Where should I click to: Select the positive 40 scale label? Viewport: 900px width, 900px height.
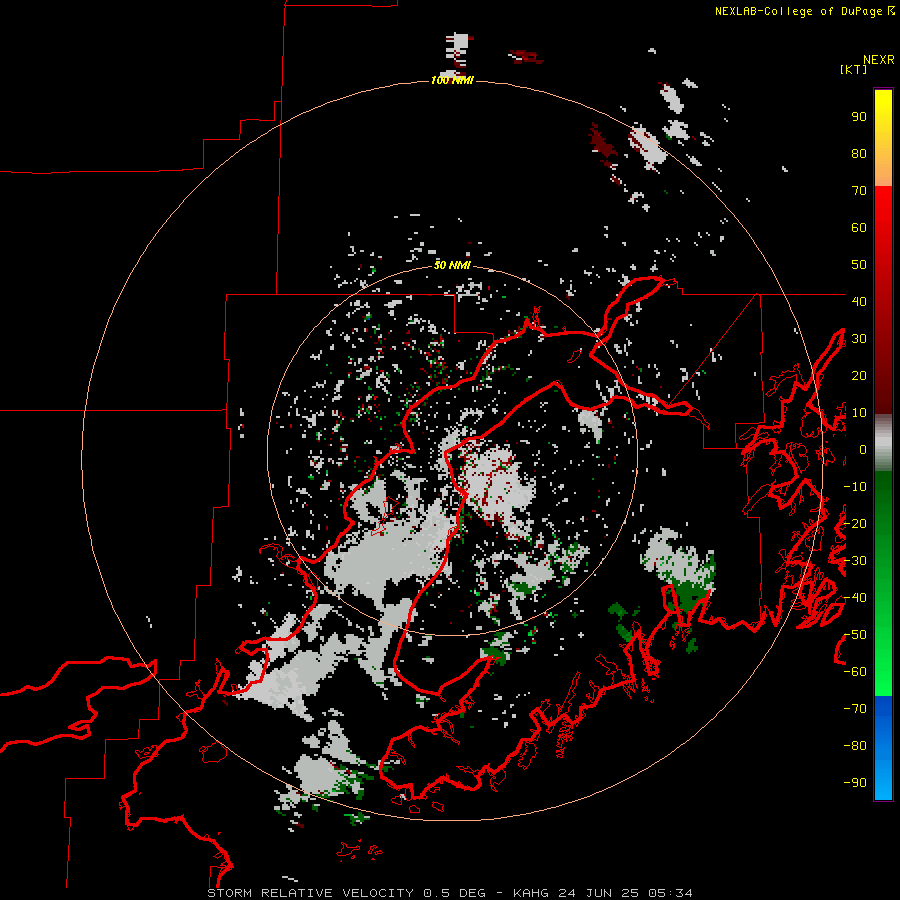[859, 301]
